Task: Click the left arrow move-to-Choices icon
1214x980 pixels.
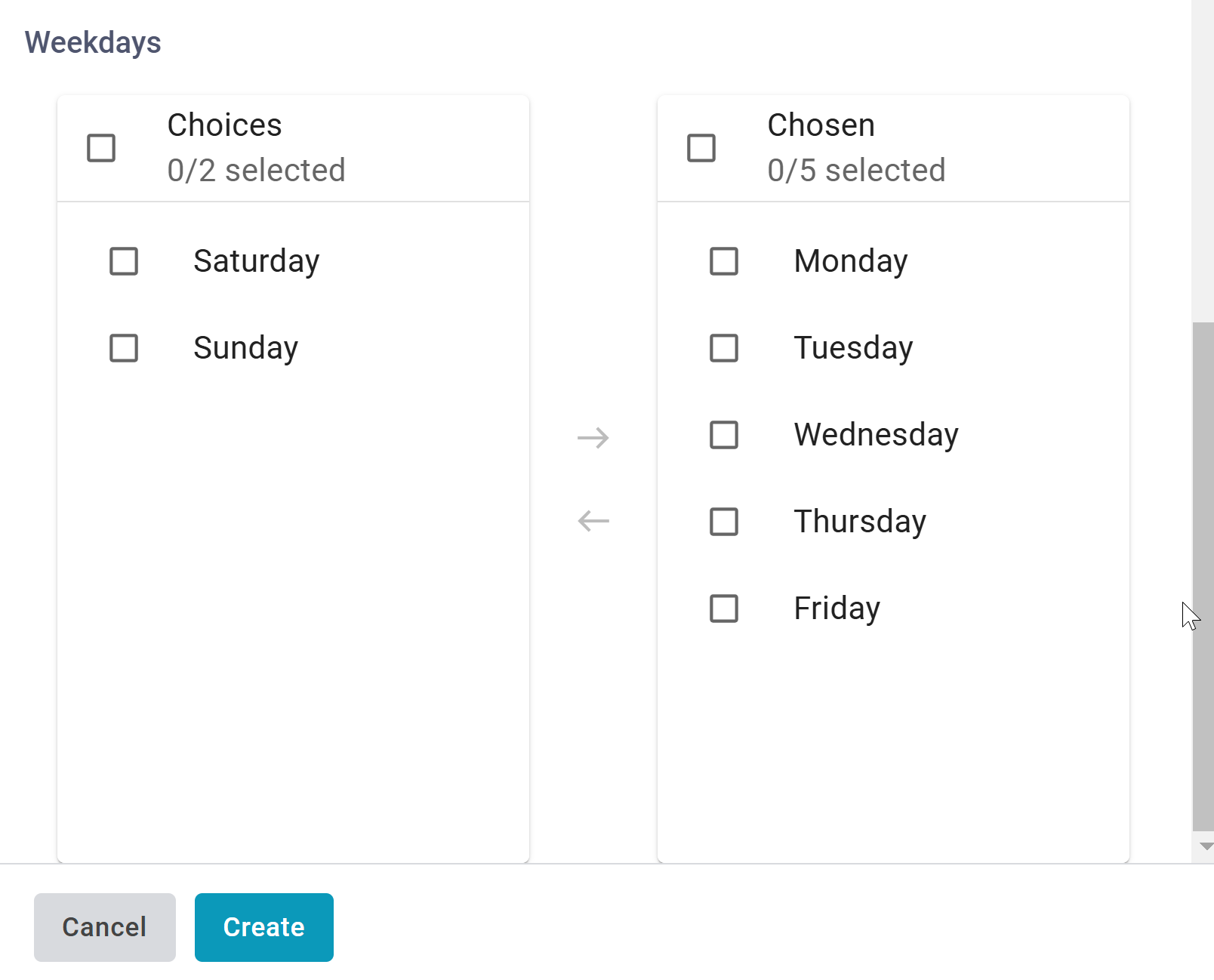Action: click(593, 521)
